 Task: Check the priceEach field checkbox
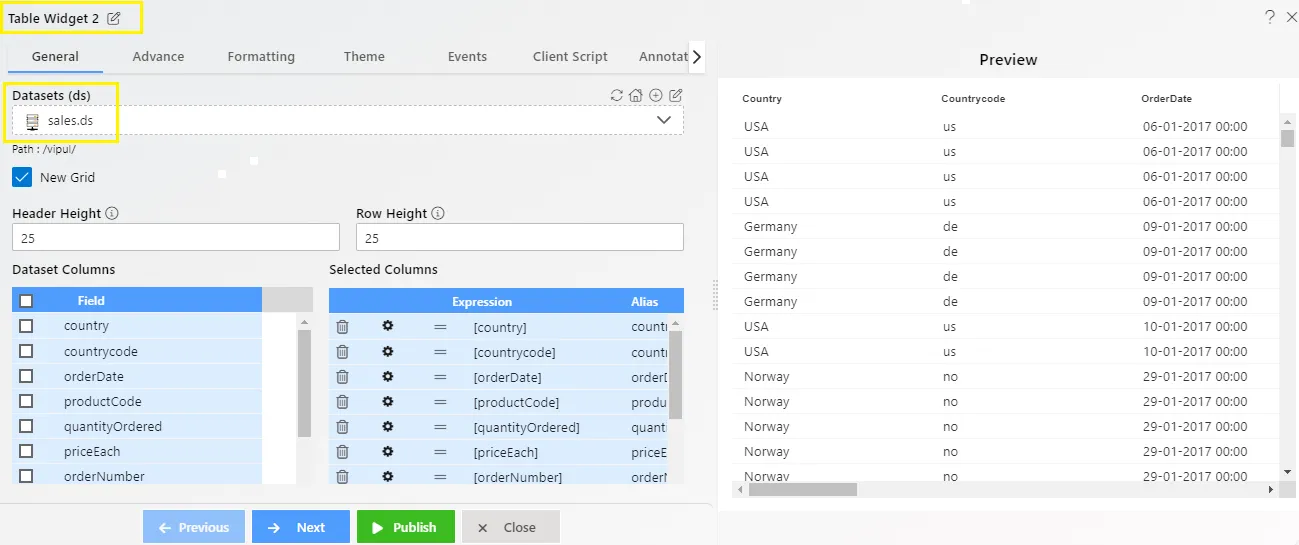(26, 451)
